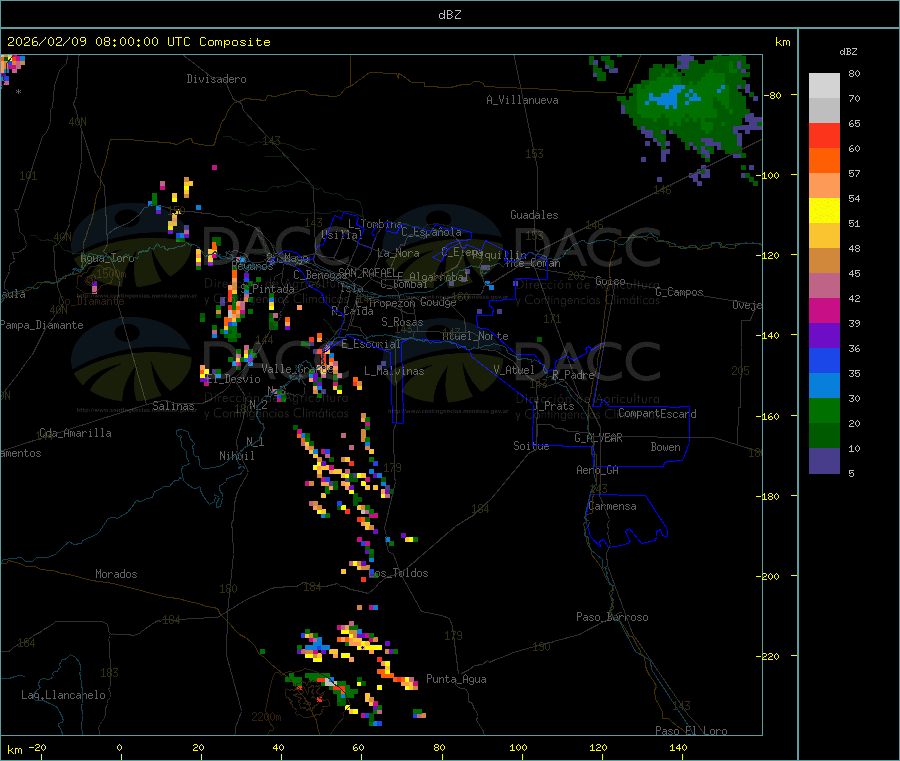Click the dark green 20 dBZ legend swatch
The image size is (900, 761).
click(x=824, y=436)
